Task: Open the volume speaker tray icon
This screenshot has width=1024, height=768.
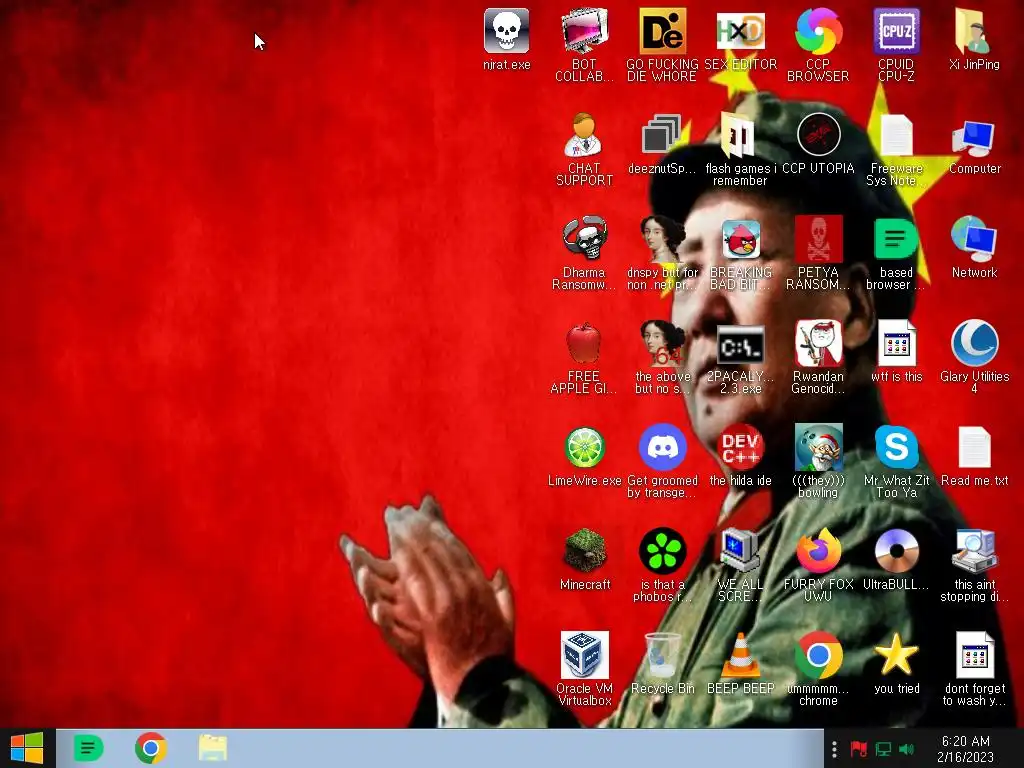Action: click(906, 749)
